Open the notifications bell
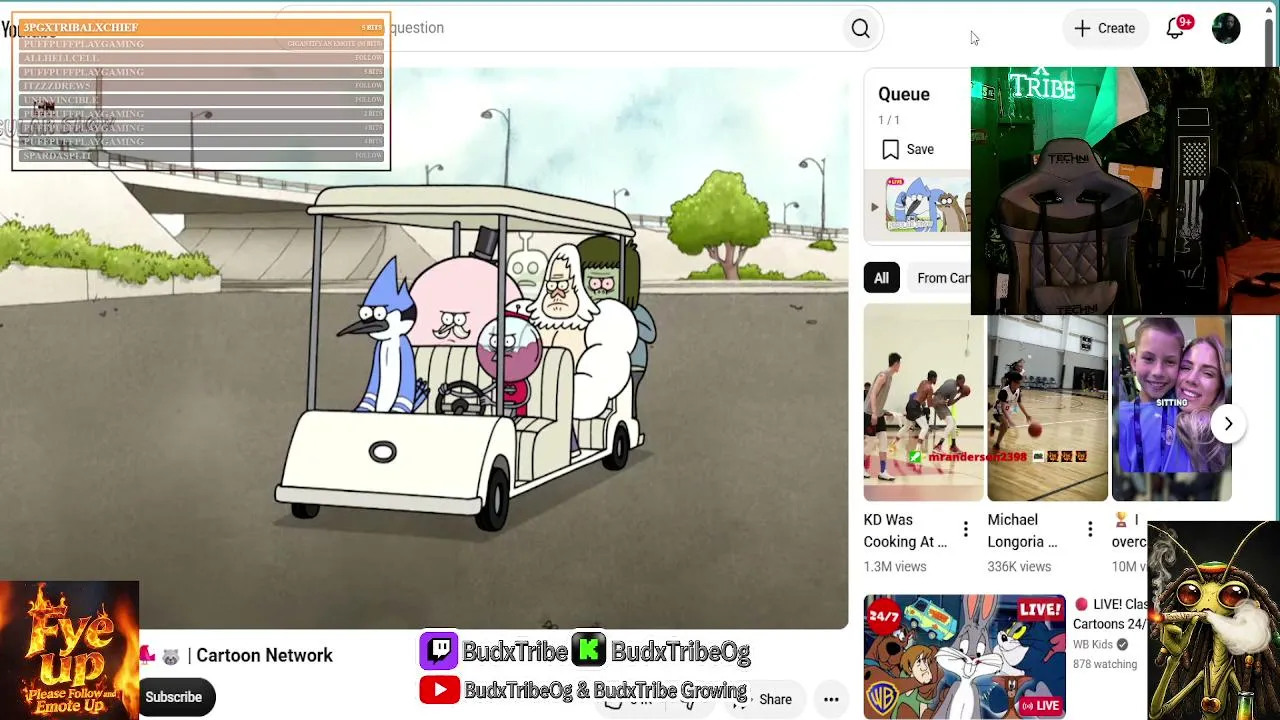This screenshot has width=1280, height=720. 1176,28
